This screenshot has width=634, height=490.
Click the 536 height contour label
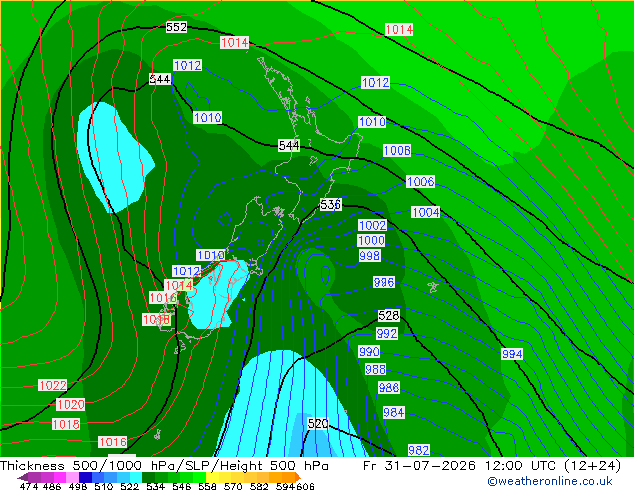point(331,205)
